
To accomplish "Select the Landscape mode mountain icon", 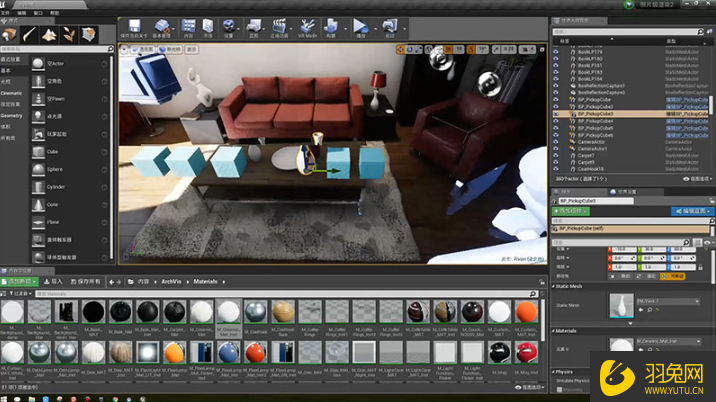I will click(49, 34).
